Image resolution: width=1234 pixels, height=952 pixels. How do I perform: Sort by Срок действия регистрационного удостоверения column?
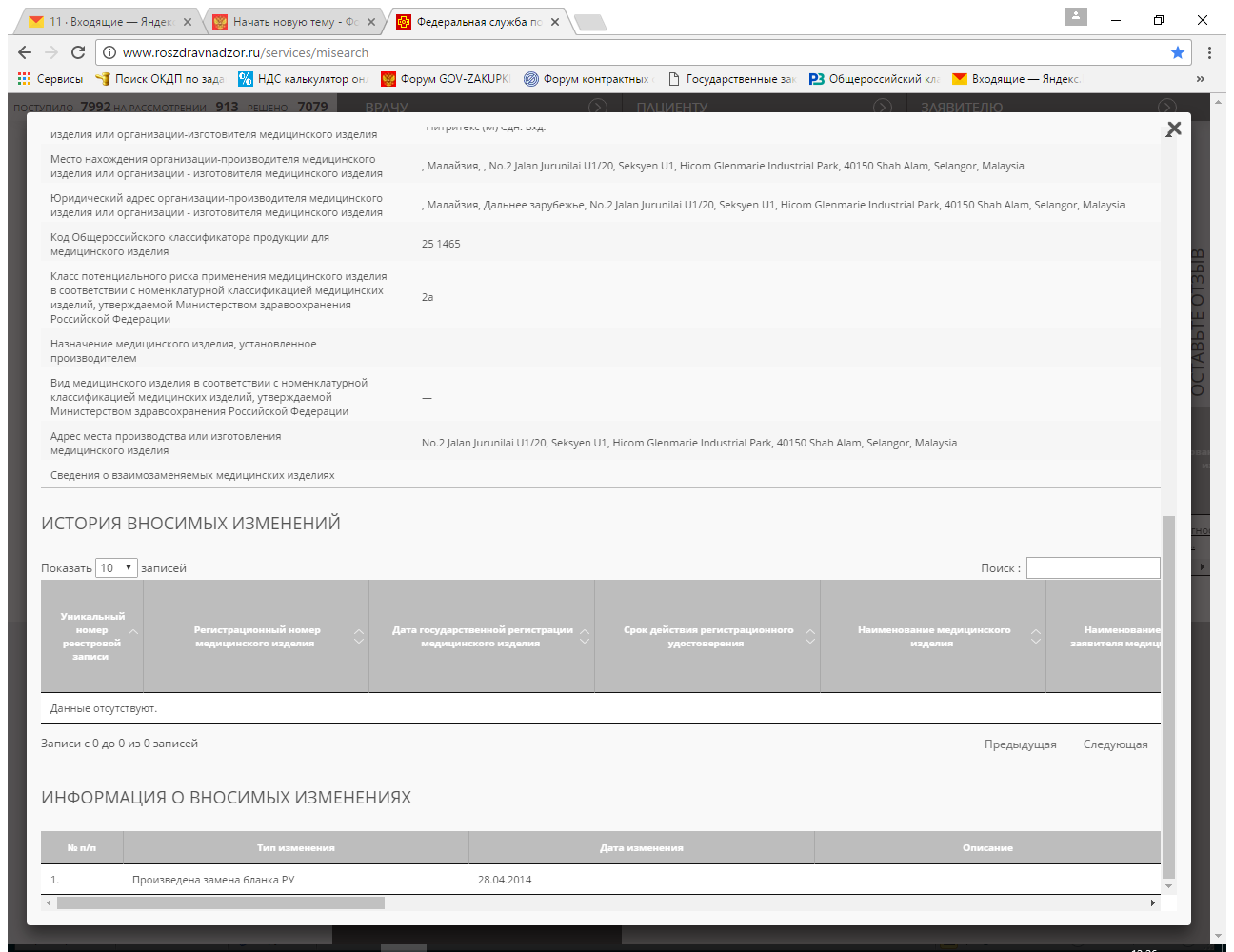coord(707,636)
